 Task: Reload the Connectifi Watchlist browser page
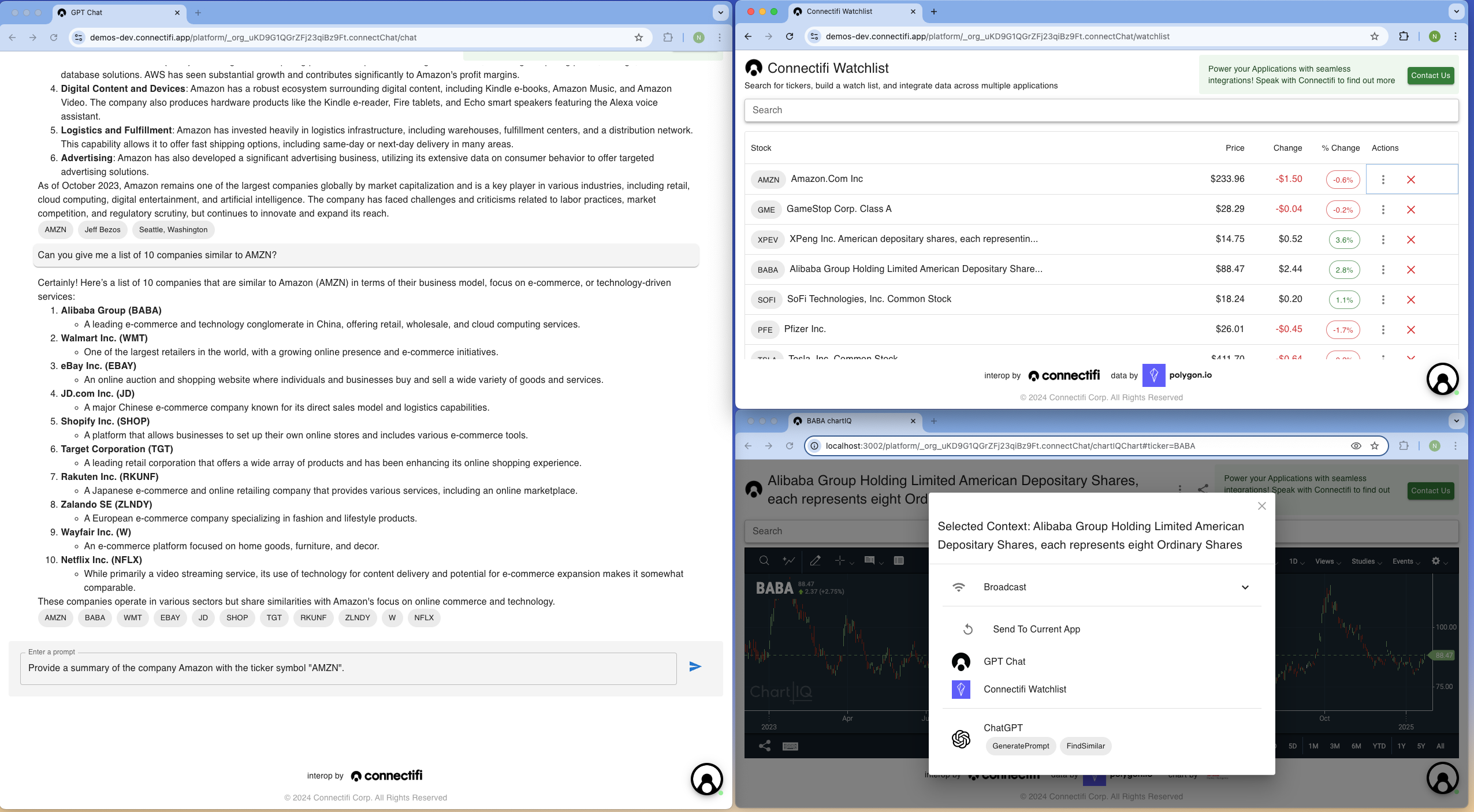[x=789, y=36]
